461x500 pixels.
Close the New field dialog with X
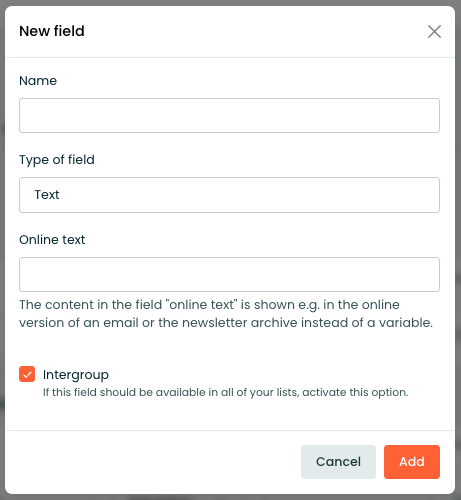click(434, 32)
